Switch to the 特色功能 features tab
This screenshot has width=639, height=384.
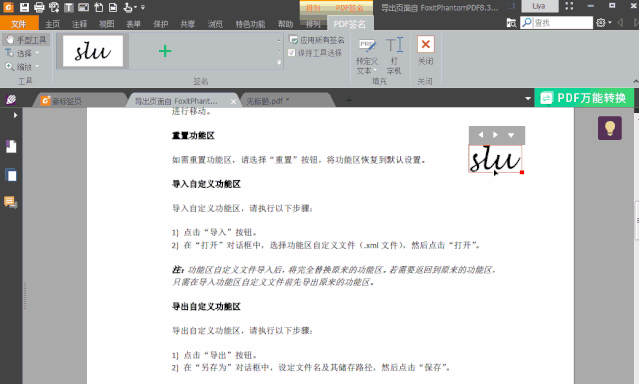coord(250,24)
